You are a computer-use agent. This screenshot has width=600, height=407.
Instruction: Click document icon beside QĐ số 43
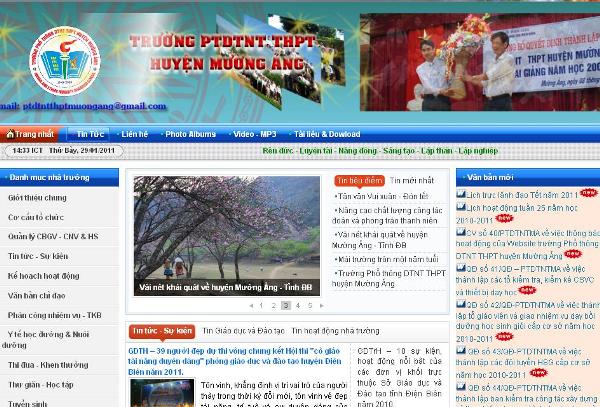point(461,350)
